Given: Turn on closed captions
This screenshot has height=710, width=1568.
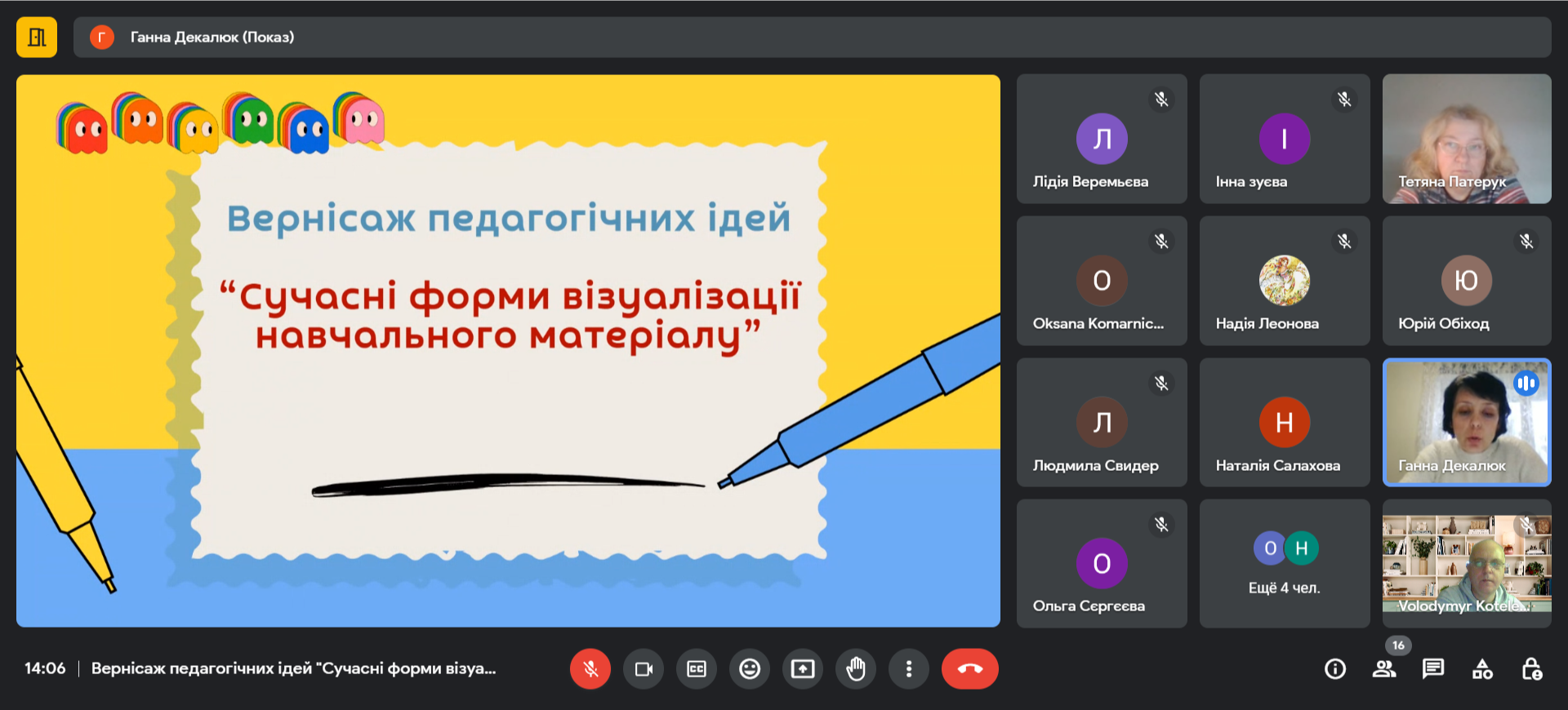Looking at the screenshot, I should click(697, 669).
